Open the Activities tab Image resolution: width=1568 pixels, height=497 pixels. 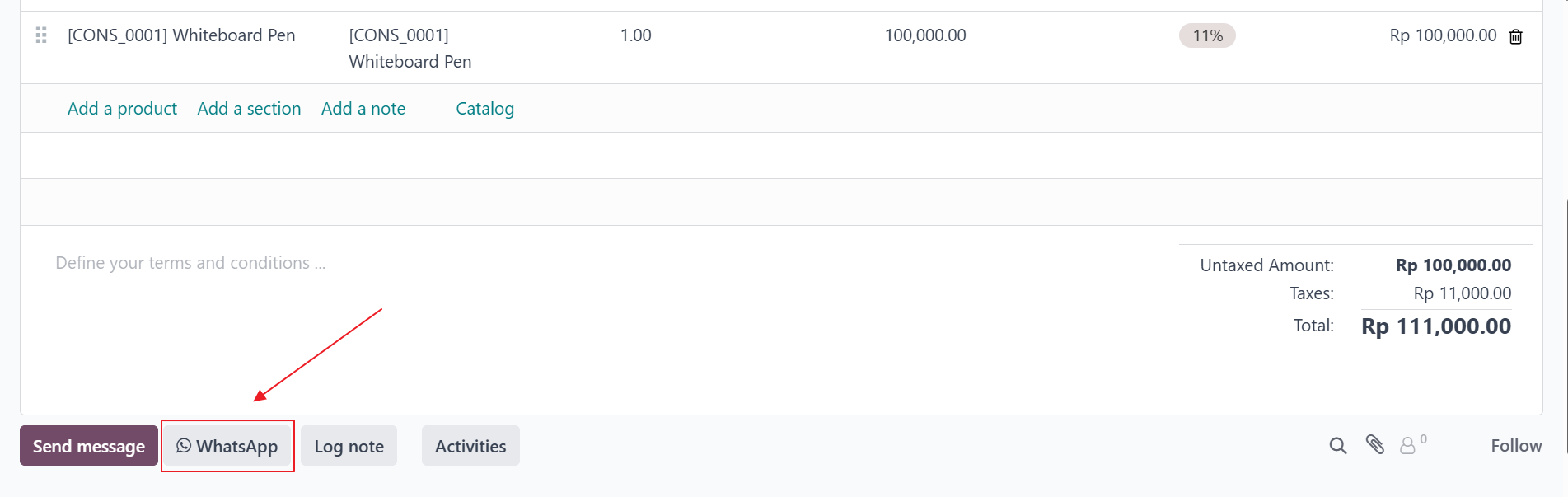click(x=470, y=446)
